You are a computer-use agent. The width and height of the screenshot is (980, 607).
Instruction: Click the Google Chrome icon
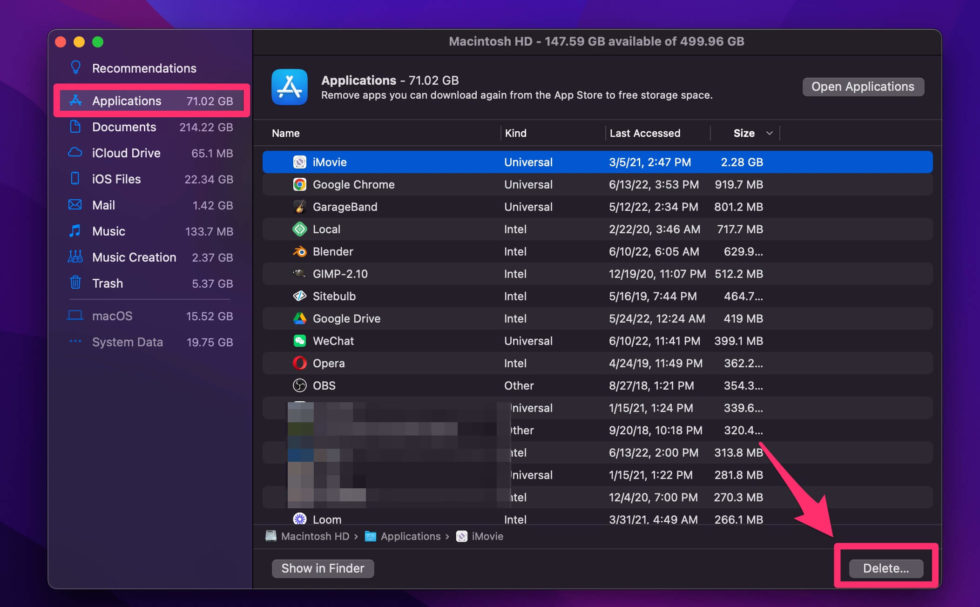[299, 184]
